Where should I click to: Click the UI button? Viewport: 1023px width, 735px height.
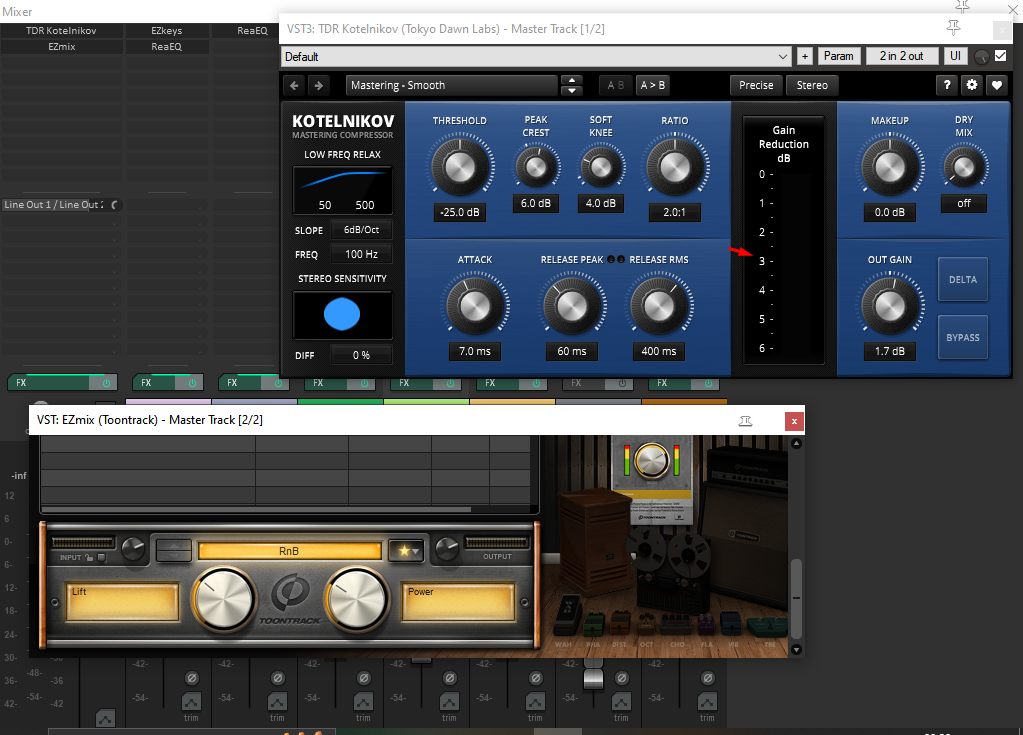click(955, 56)
